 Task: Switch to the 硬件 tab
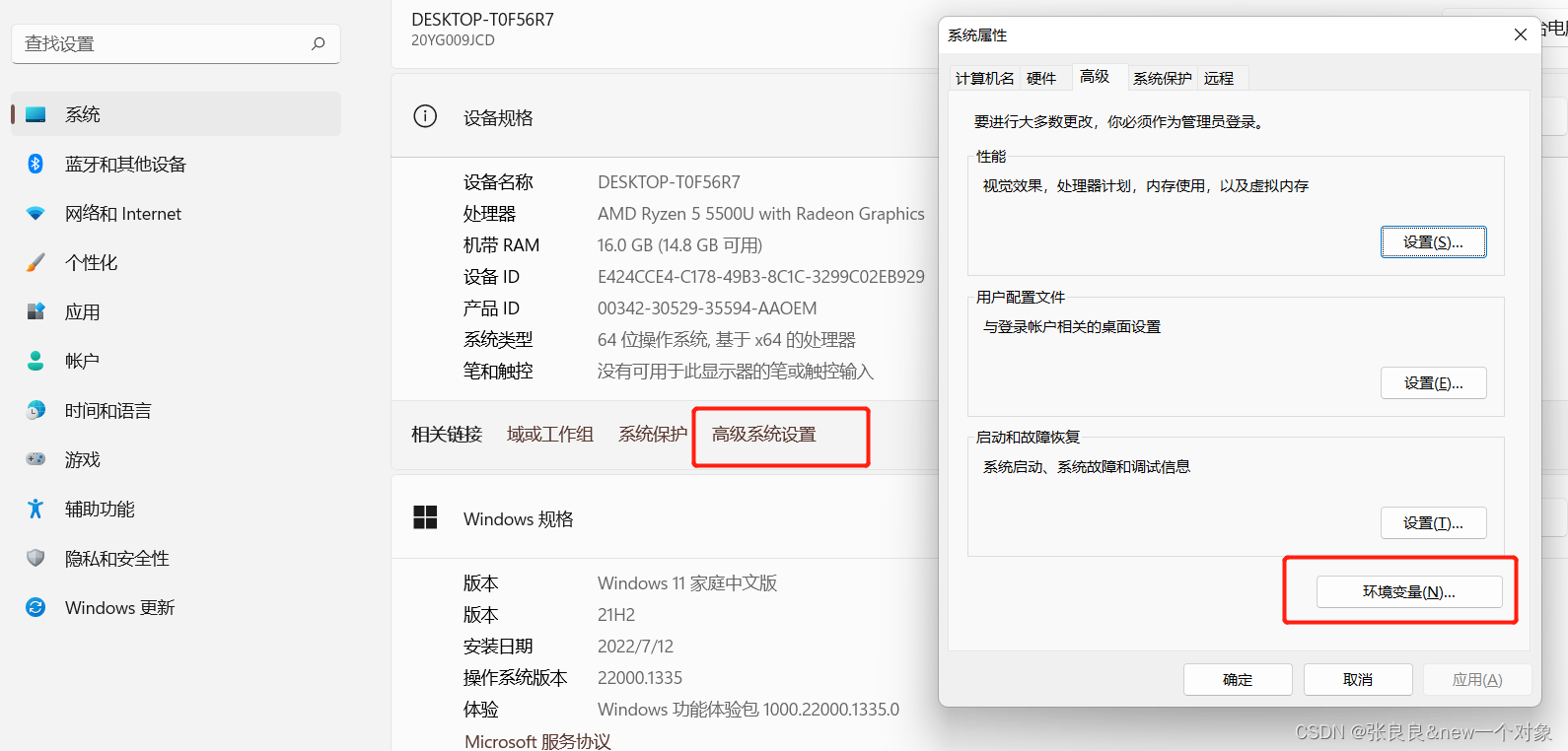click(1041, 78)
